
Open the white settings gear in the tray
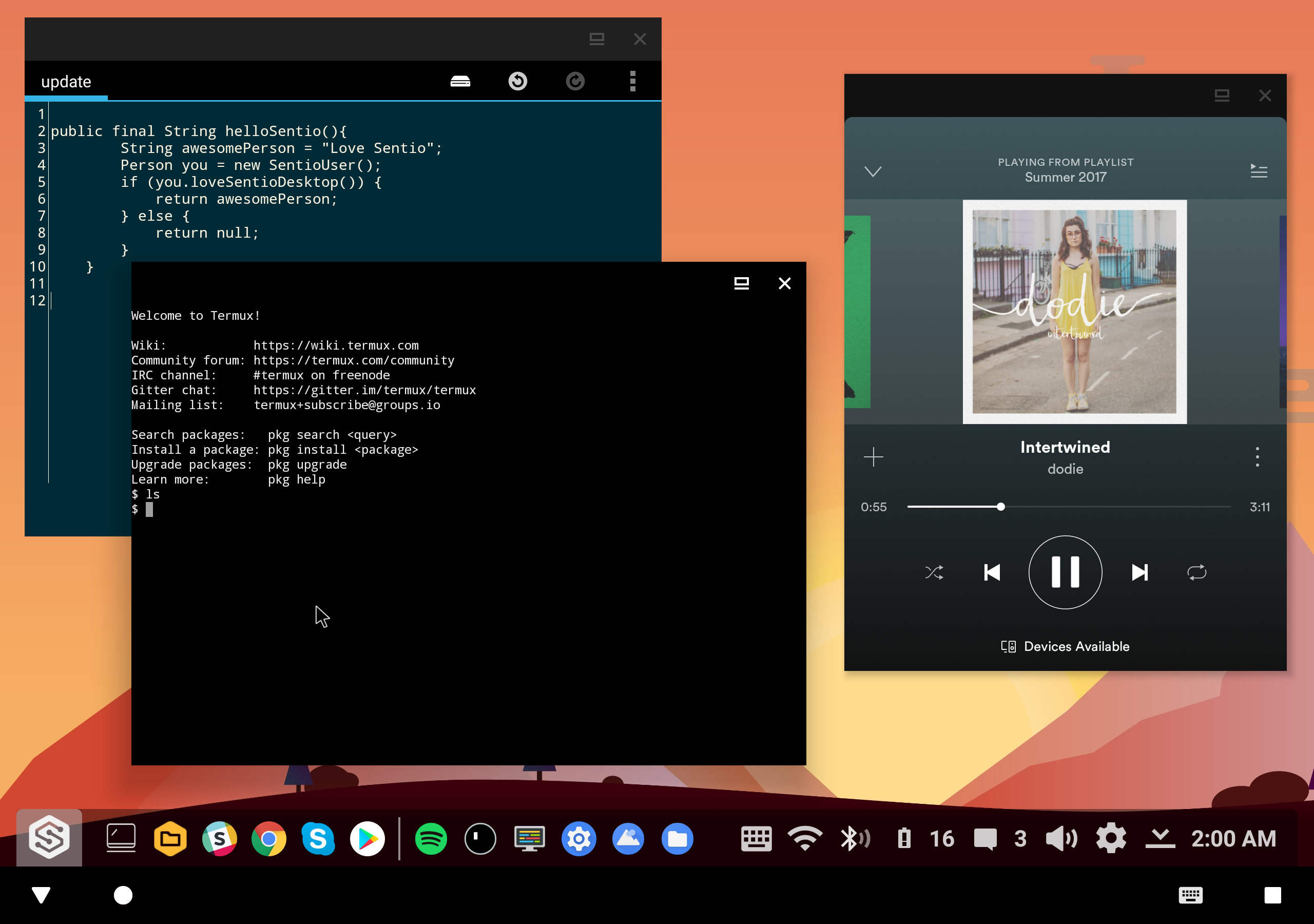1111,839
